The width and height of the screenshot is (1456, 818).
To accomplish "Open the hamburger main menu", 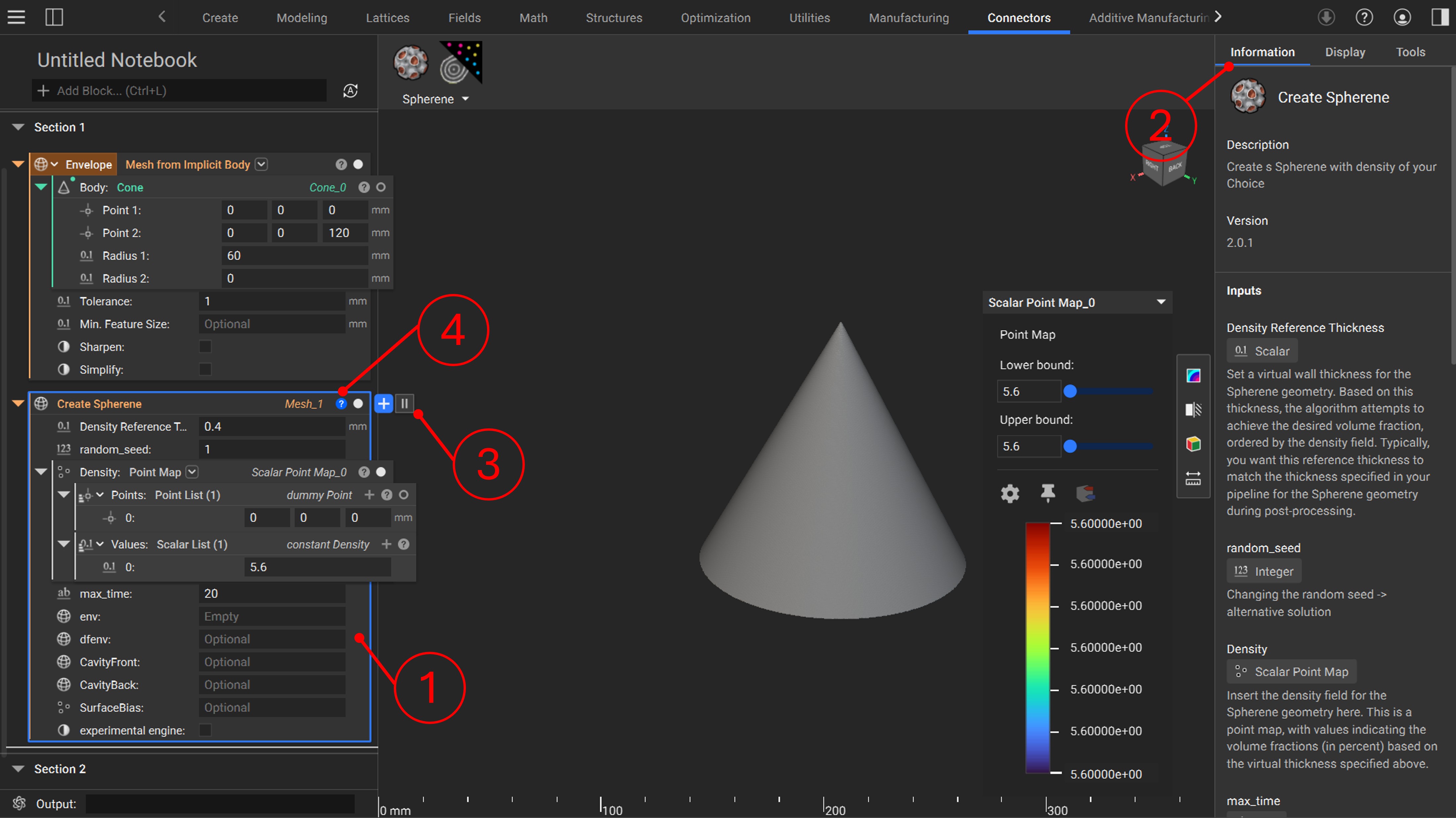I will 17,17.
